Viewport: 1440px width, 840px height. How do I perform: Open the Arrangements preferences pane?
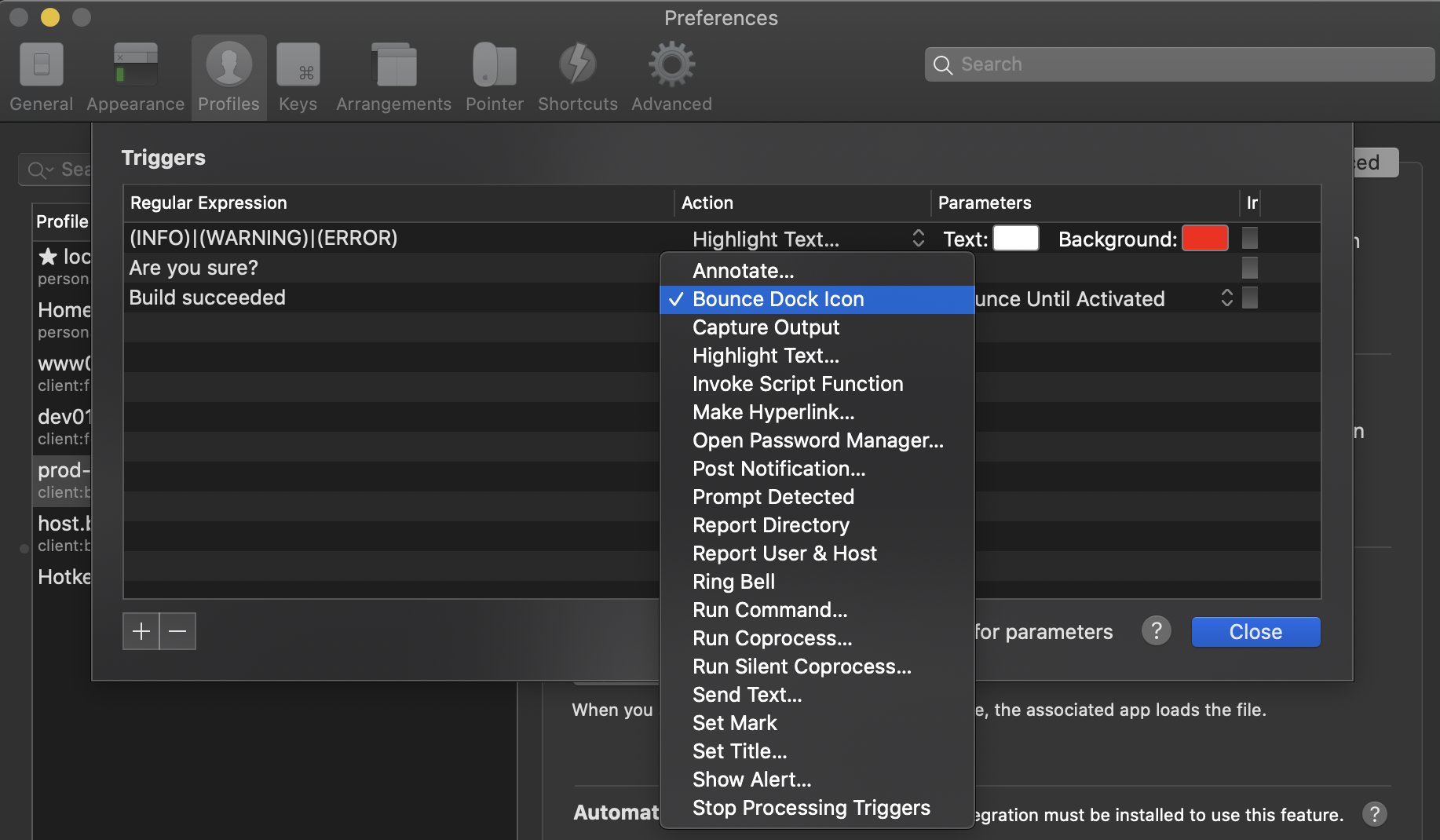(x=393, y=78)
